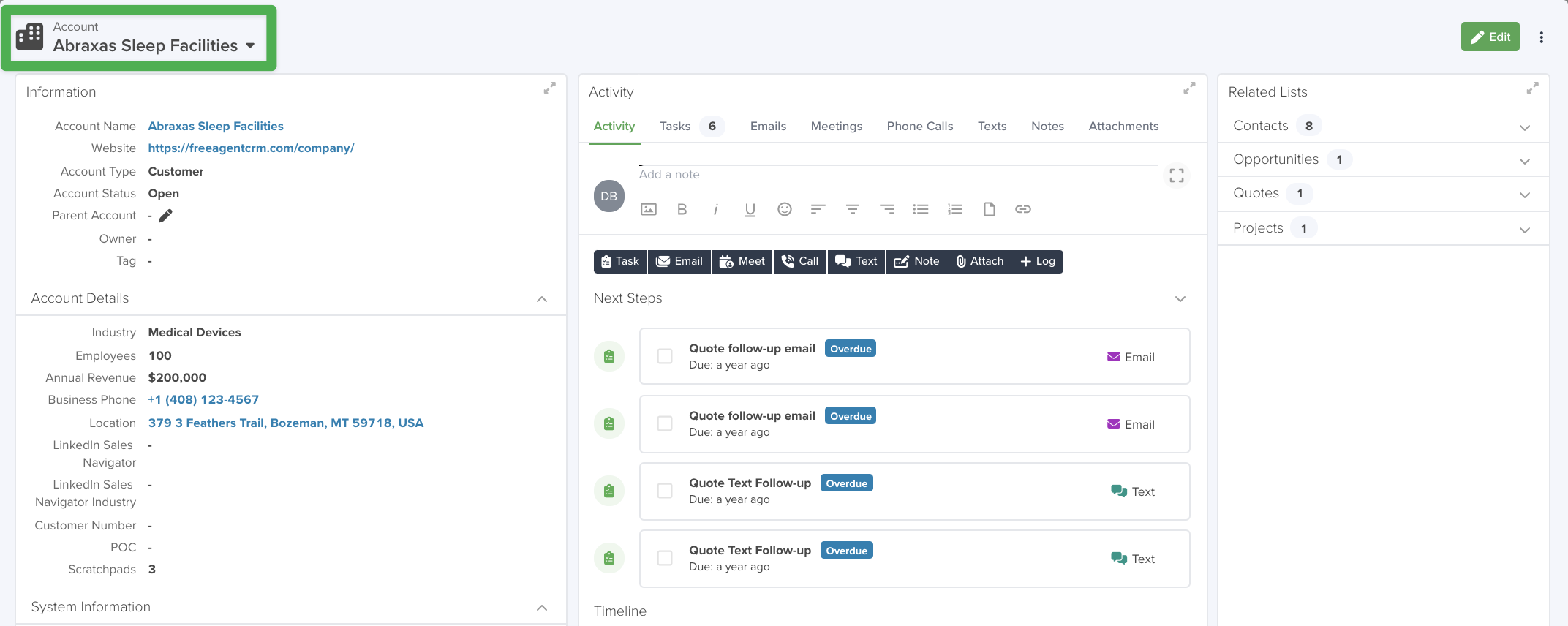Click task icon beside first Quote Text Follow-up
Viewport: 1568px width, 626px height.
click(x=609, y=491)
